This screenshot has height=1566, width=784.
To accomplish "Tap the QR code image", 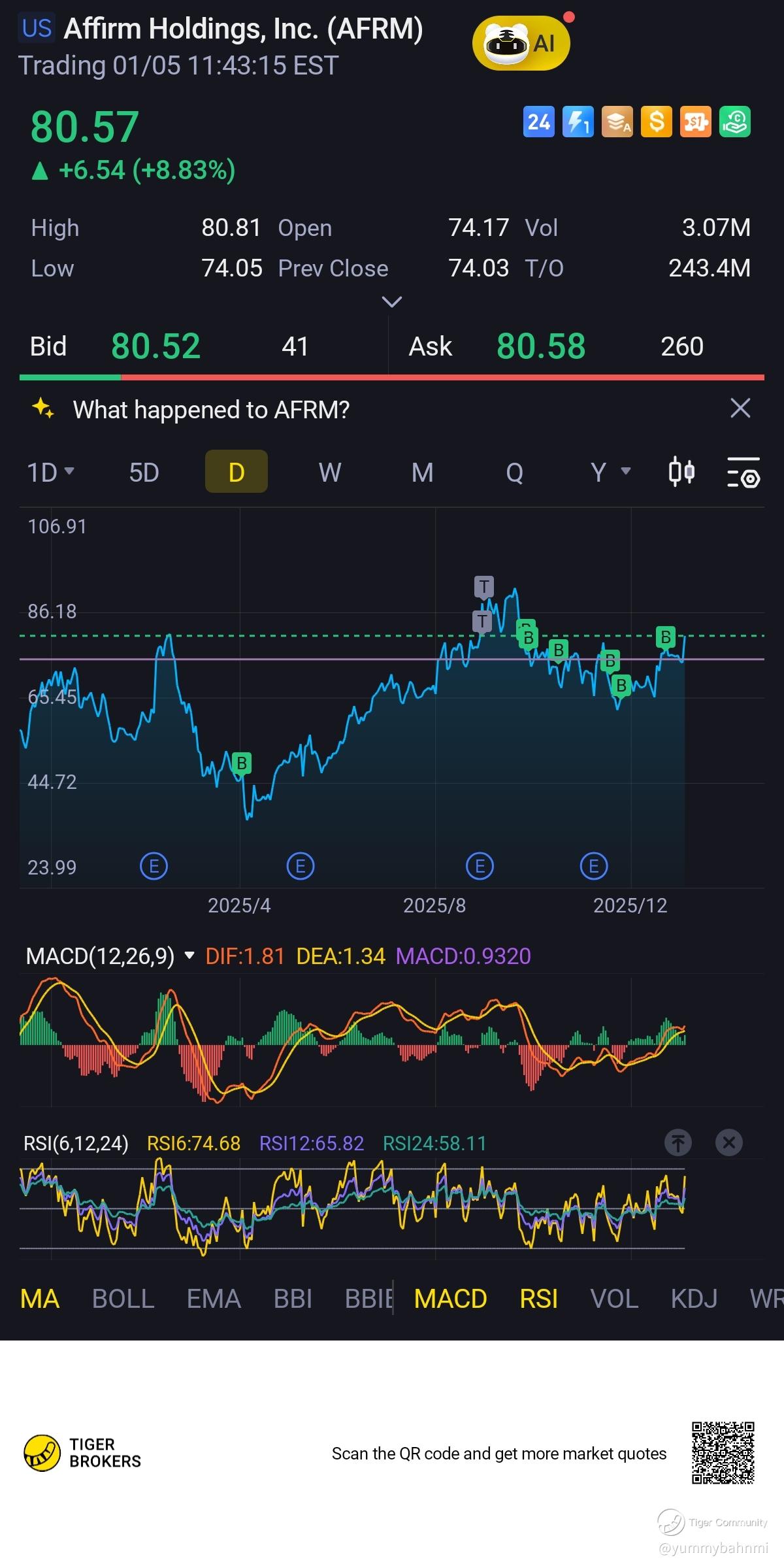I will point(723,1452).
